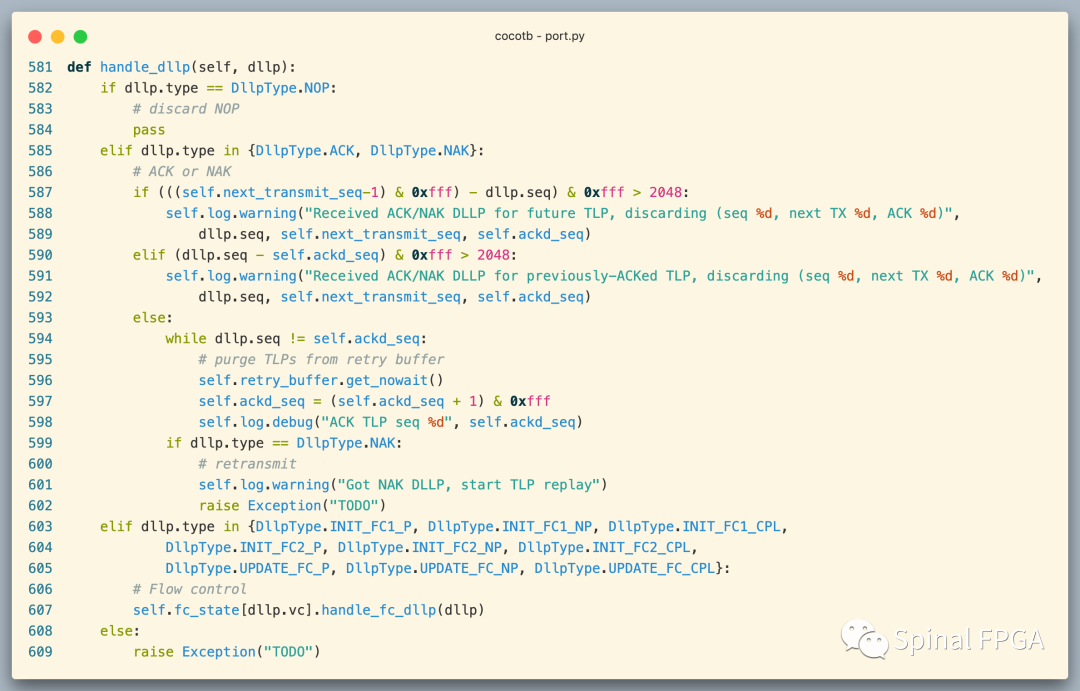Image resolution: width=1080 pixels, height=691 pixels.
Task: Click string 'Got NAK DLLP, start TLP replay'
Action: coord(469,484)
